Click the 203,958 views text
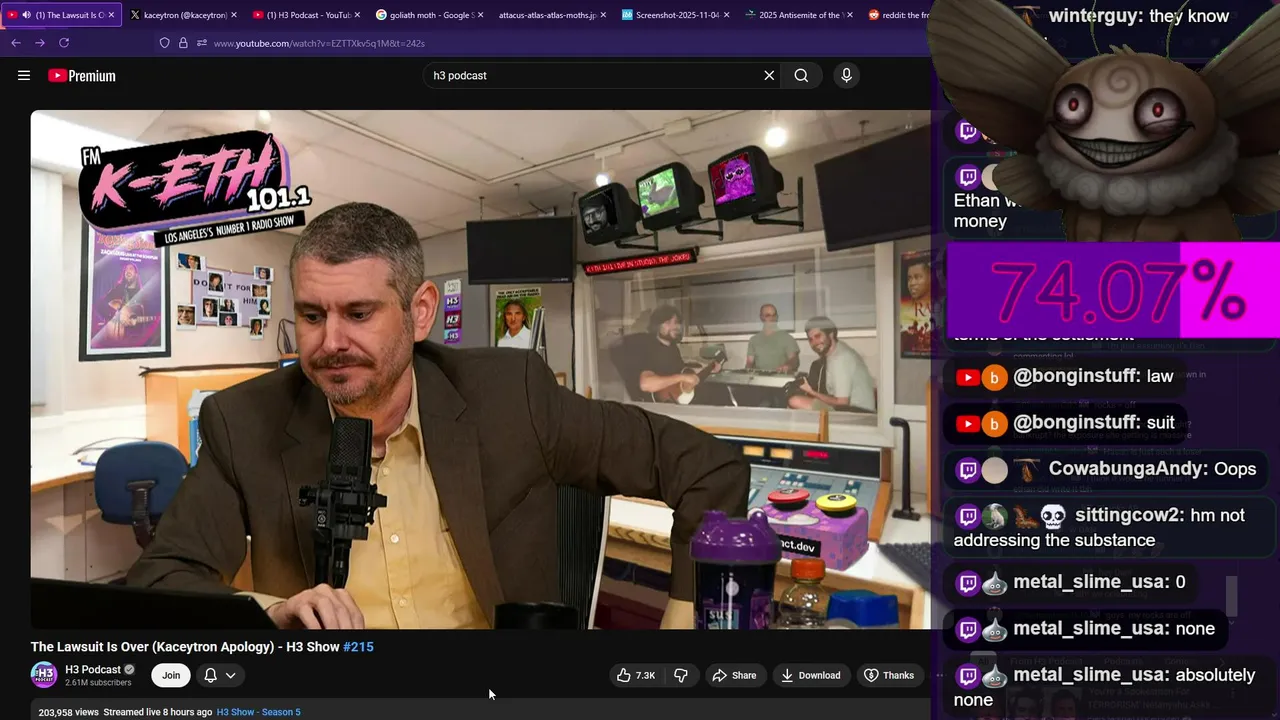 click(68, 712)
